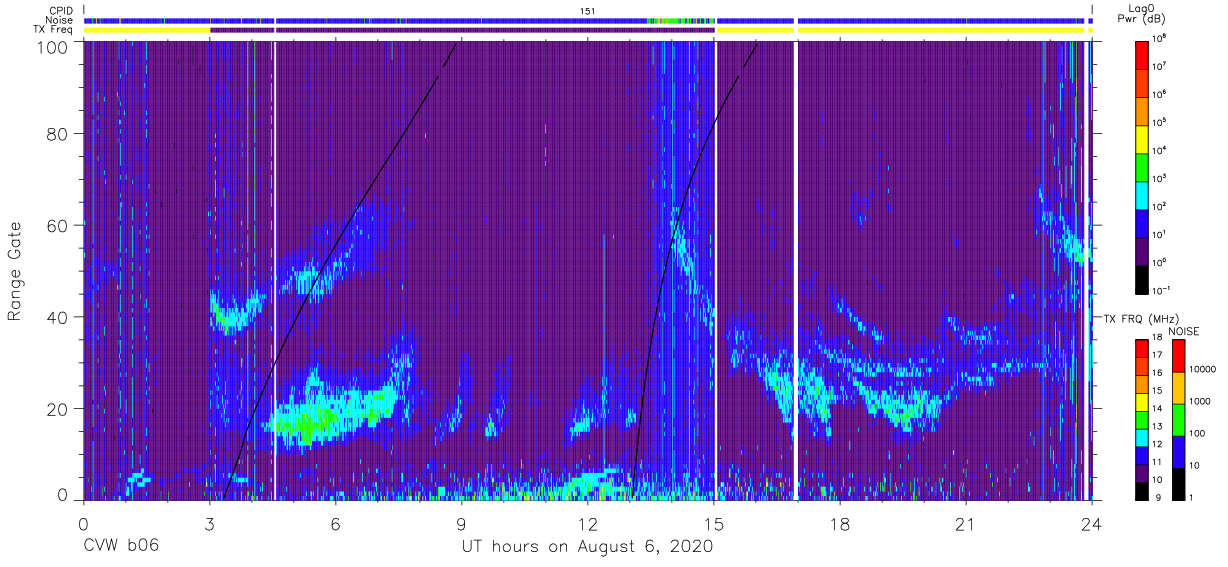The width and height of the screenshot is (1228, 567).
Task: Click the black segment of Lag0 power colorbar
Action: pyautogui.click(x=1141, y=278)
